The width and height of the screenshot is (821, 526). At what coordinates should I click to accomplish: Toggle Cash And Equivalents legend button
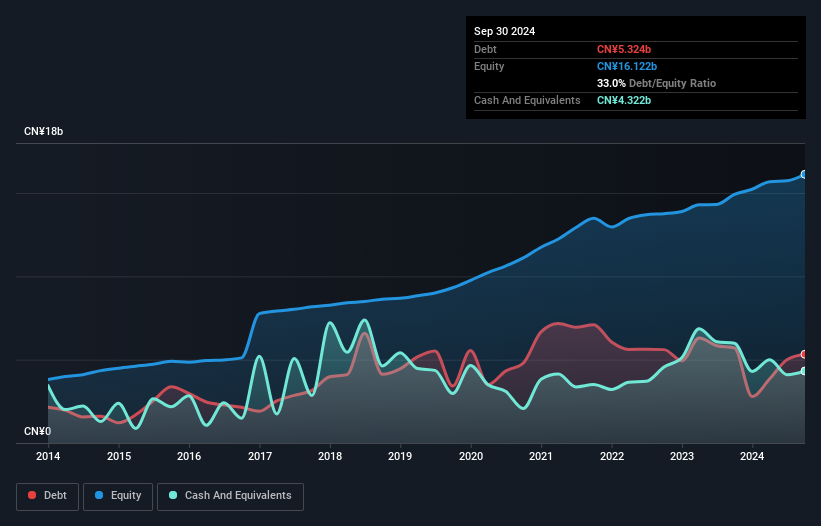click(230, 496)
